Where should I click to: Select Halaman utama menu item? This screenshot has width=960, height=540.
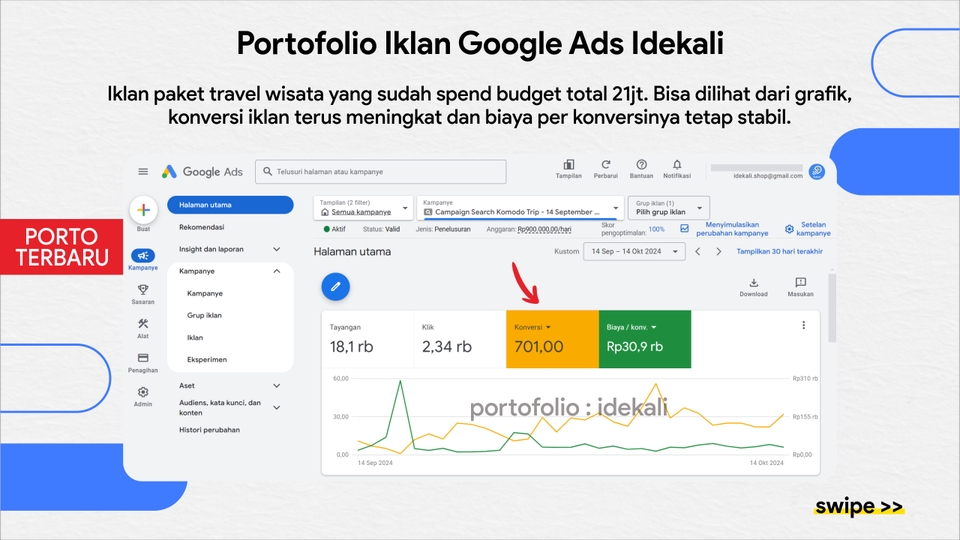pyautogui.click(x=230, y=205)
